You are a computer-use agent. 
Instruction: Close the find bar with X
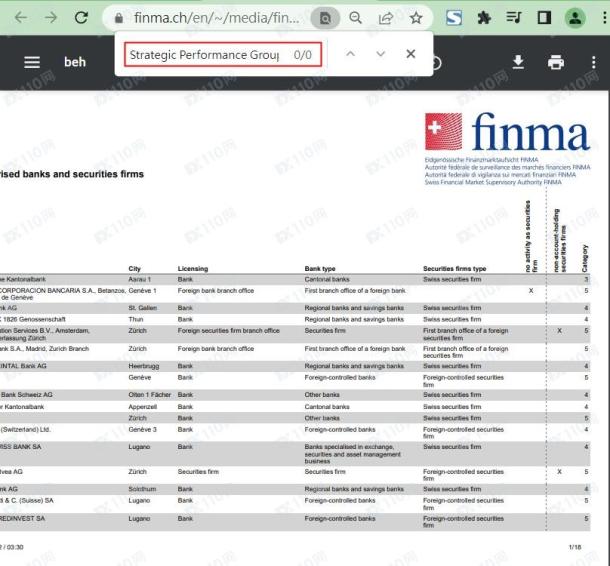[x=411, y=54]
